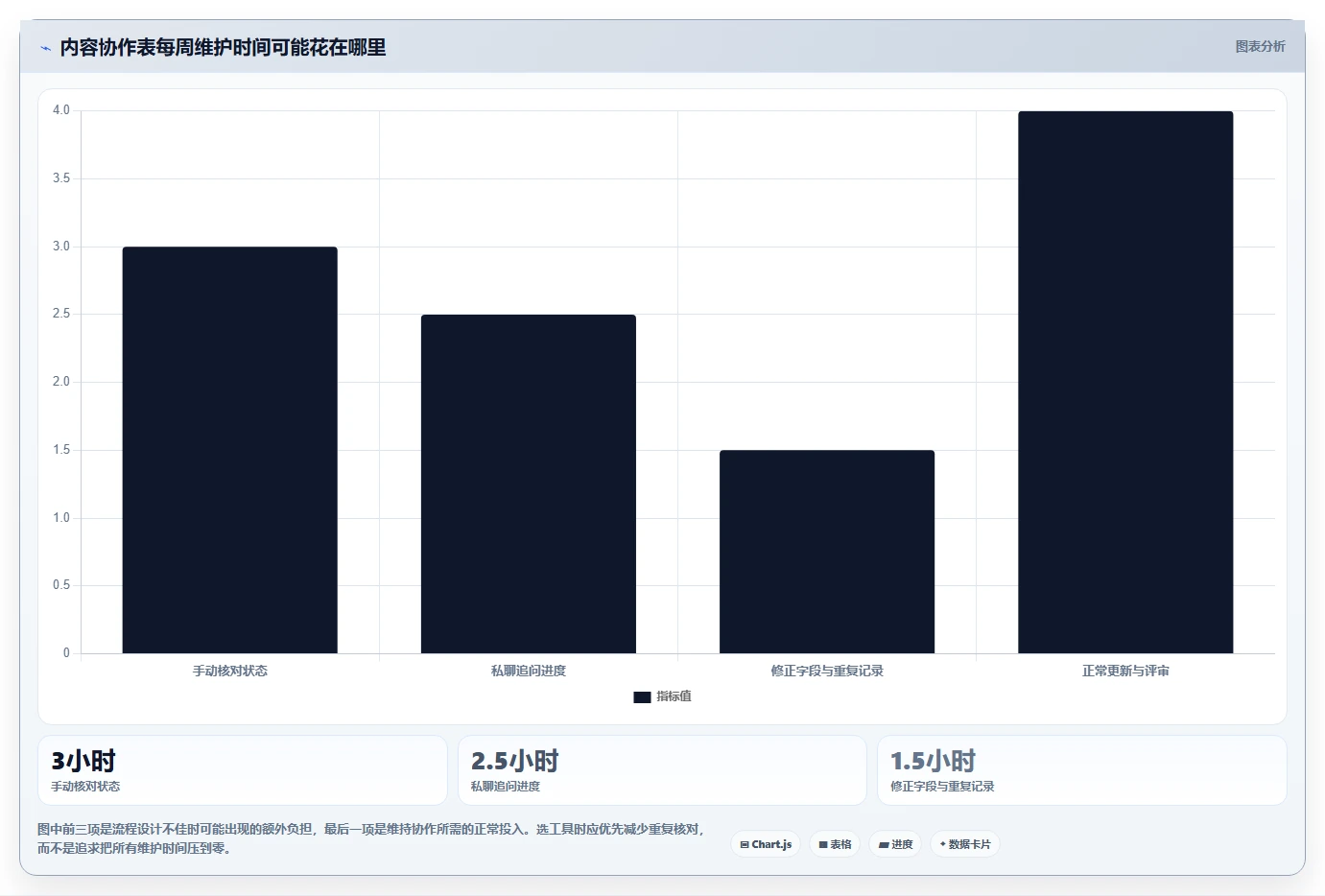Select the Chart.js tag pill
1325x896 pixels.
click(x=766, y=844)
